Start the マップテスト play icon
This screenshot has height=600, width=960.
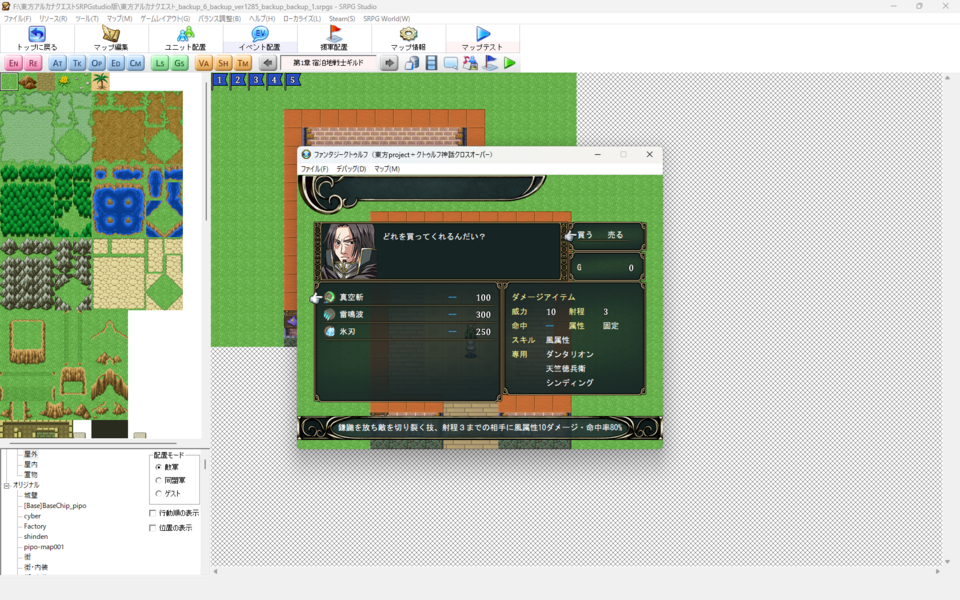483,35
